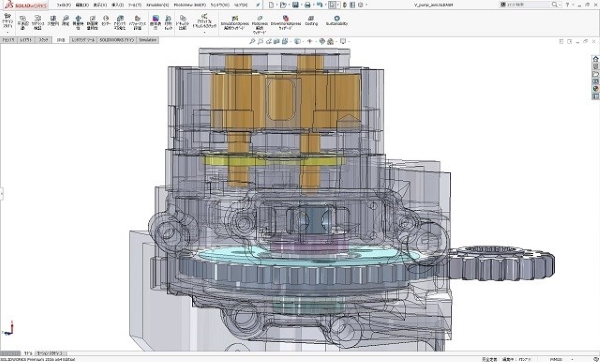Toggle the selection cursor tool in top toolbar

pos(332,5)
